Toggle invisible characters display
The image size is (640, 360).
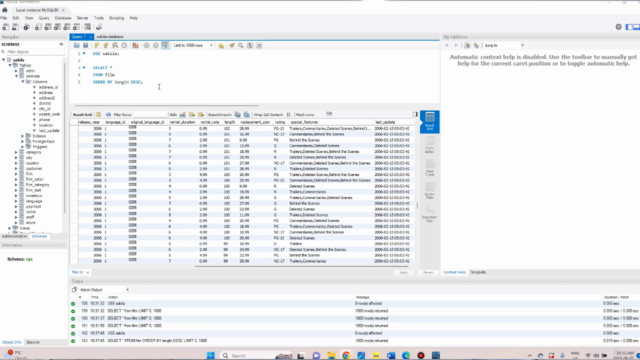(x=250, y=45)
